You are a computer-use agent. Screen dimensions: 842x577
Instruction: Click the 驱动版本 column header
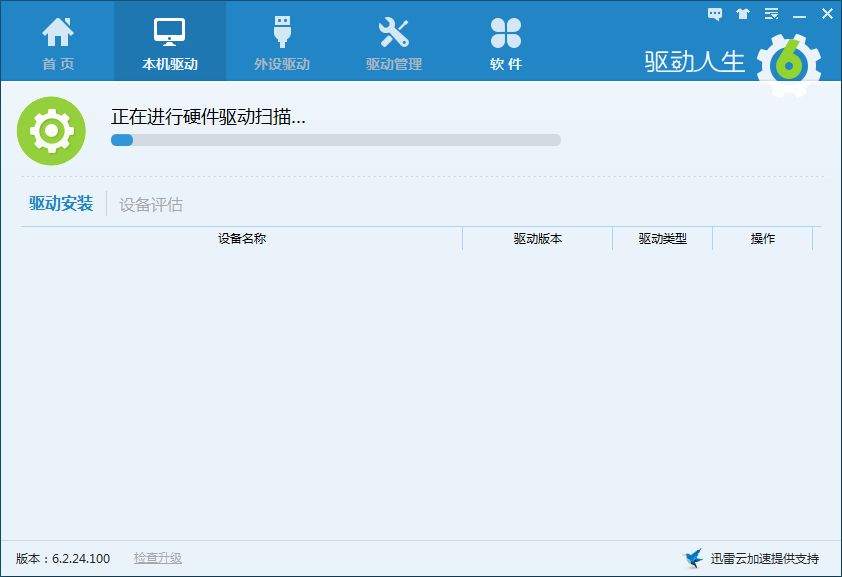point(537,239)
